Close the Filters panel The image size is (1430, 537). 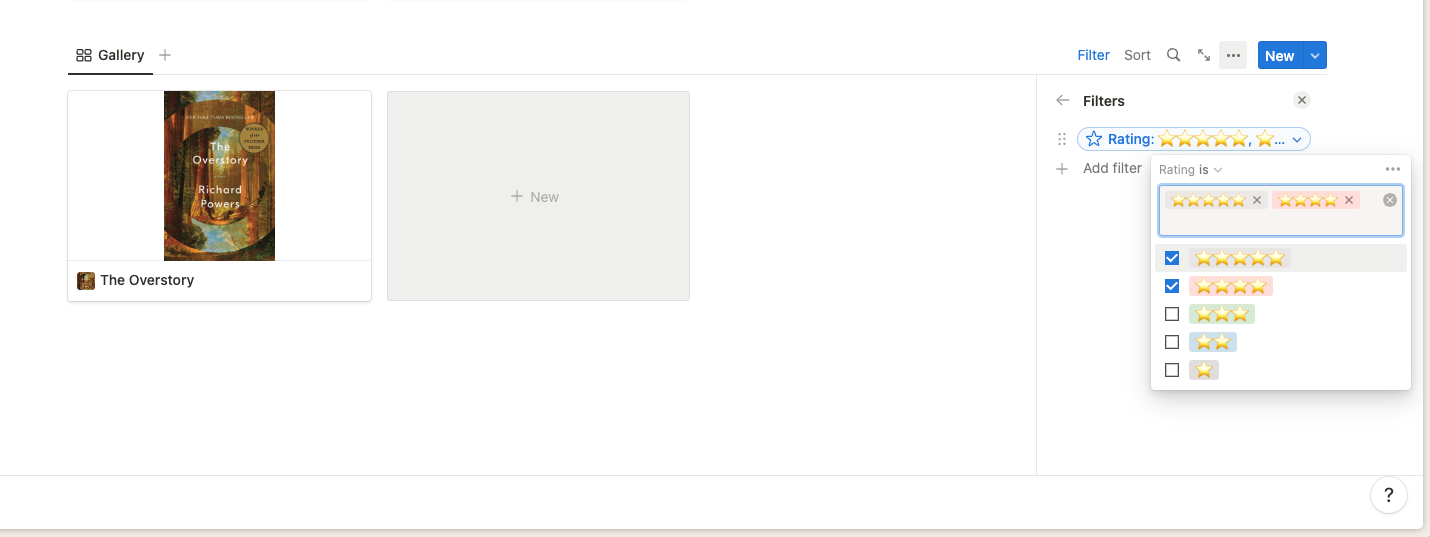tap(1301, 100)
